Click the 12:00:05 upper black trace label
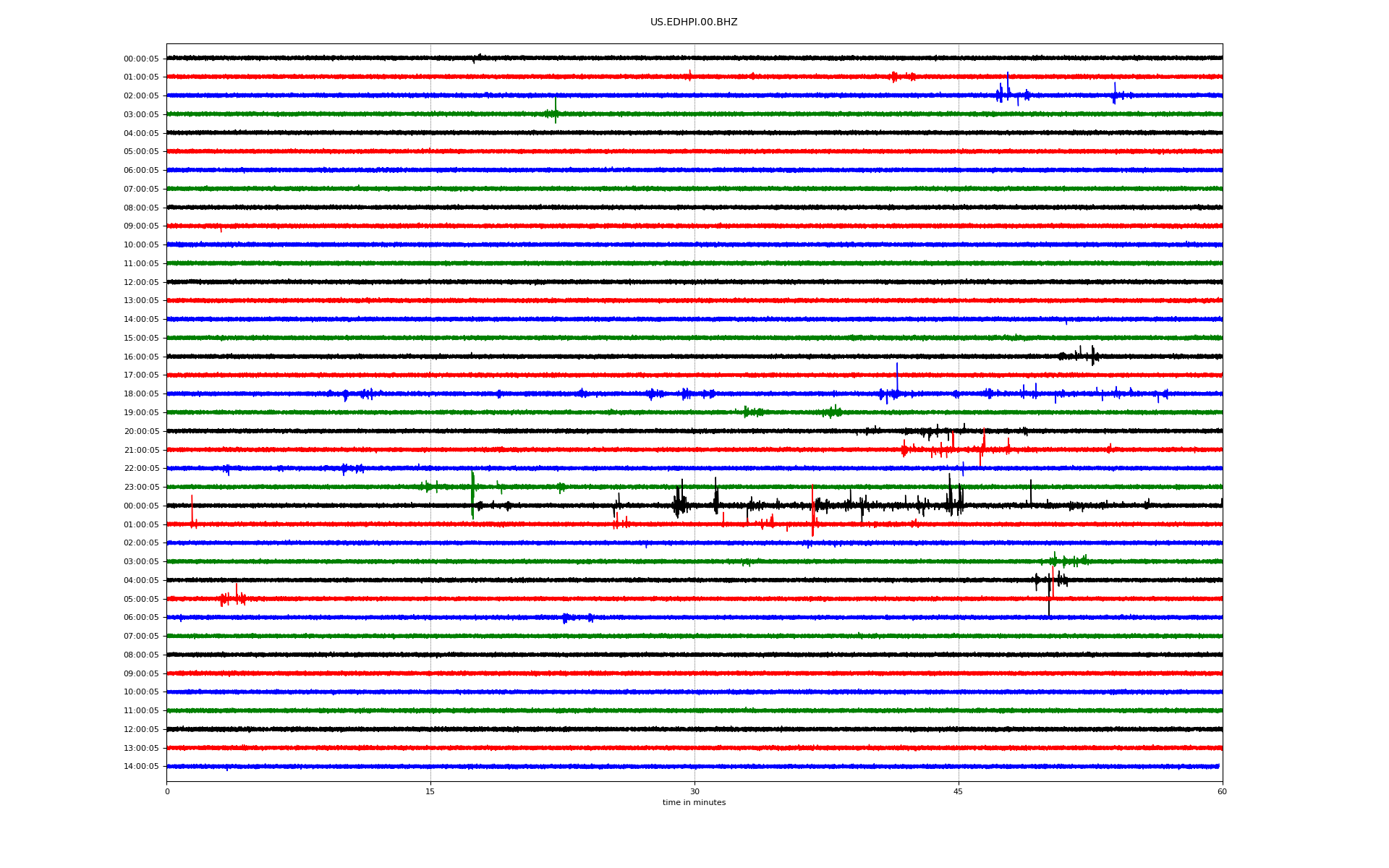 tap(141, 282)
